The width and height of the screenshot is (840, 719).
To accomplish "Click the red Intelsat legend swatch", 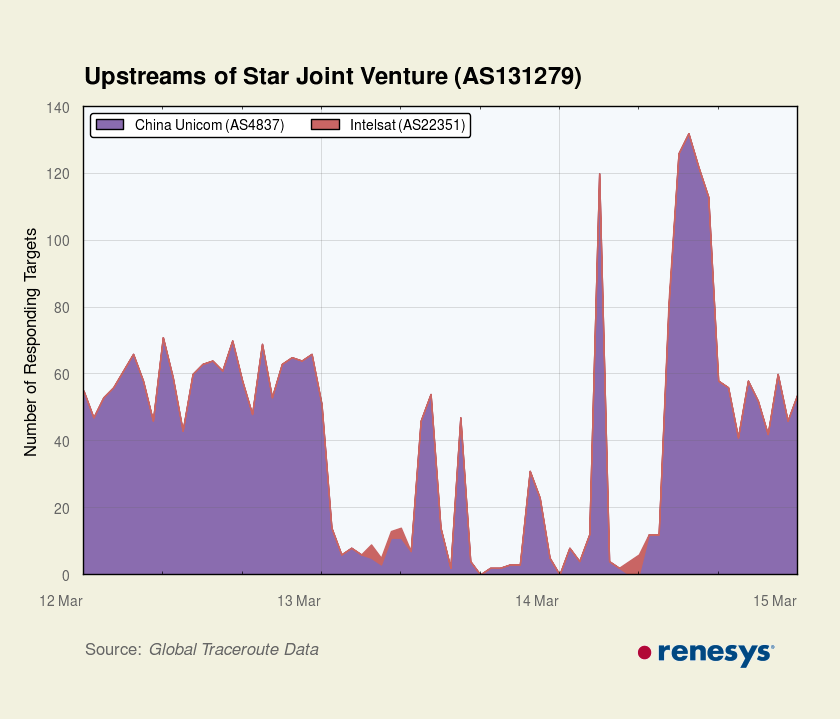I will [326, 125].
